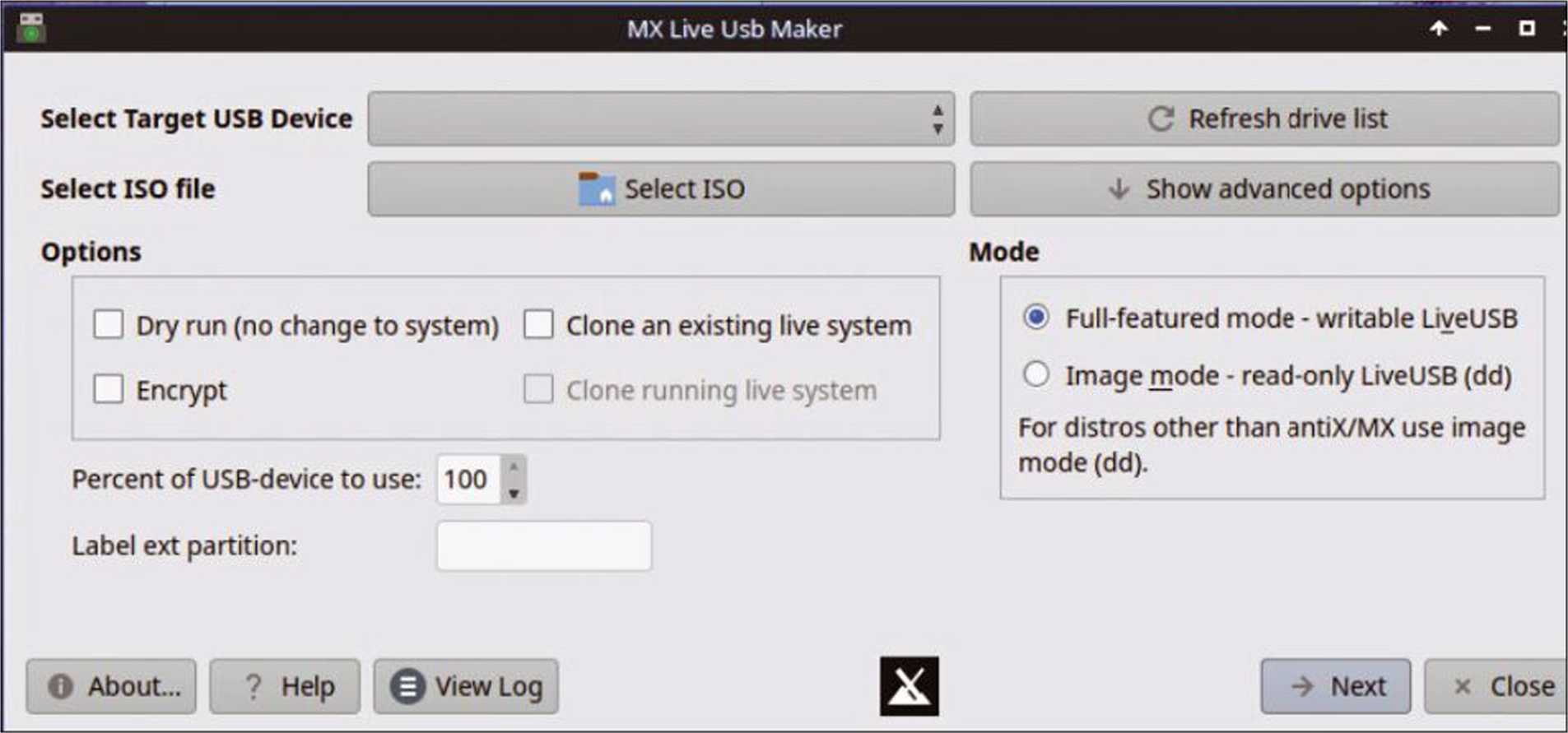Tick Clone an existing live system
This screenshot has height=733, width=1568.
click(x=538, y=325)
